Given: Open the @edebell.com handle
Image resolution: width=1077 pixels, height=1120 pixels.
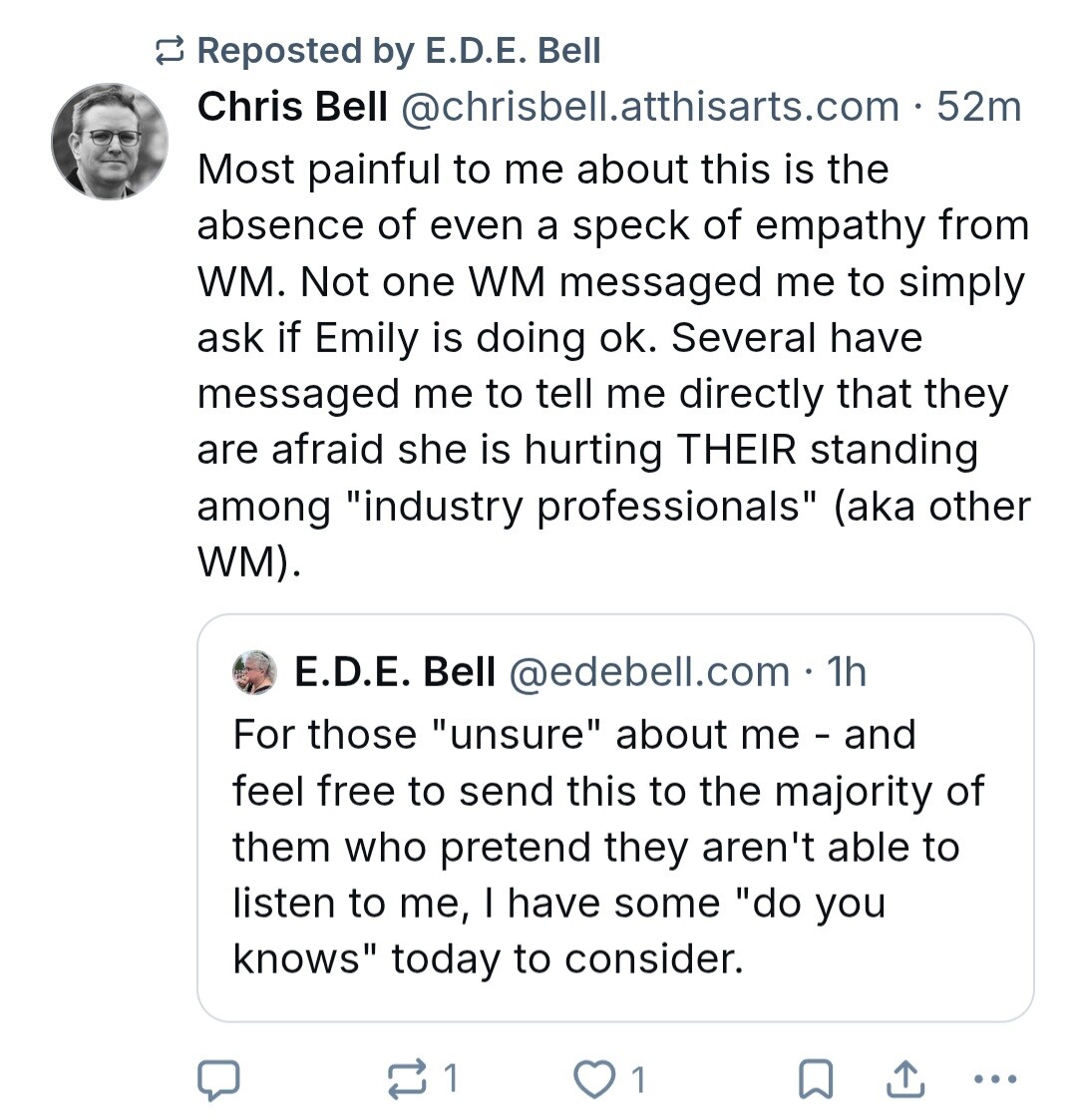Looking at the screenshot, I should coord(649,672).
